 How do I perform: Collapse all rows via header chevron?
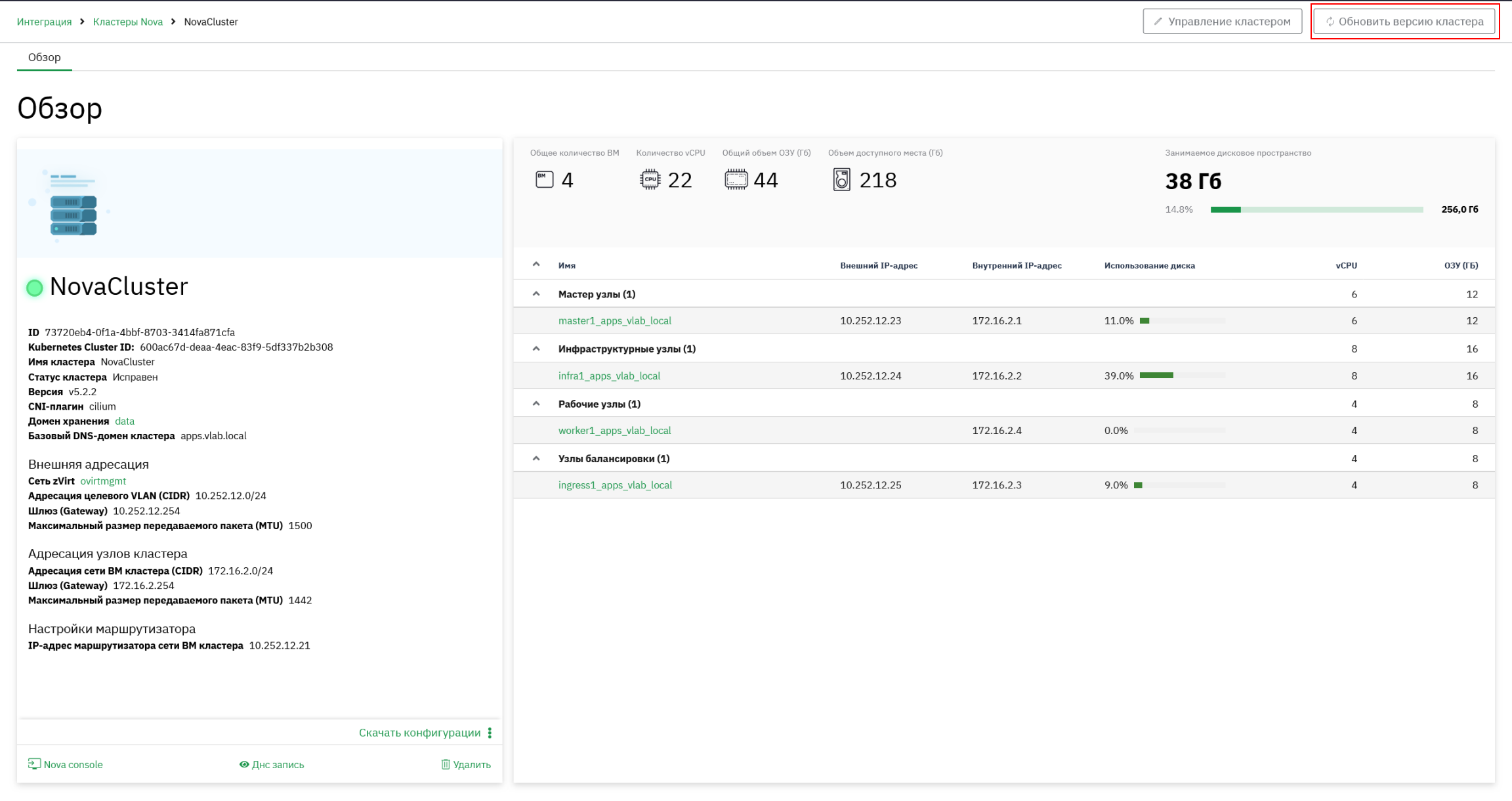[536, 265]
